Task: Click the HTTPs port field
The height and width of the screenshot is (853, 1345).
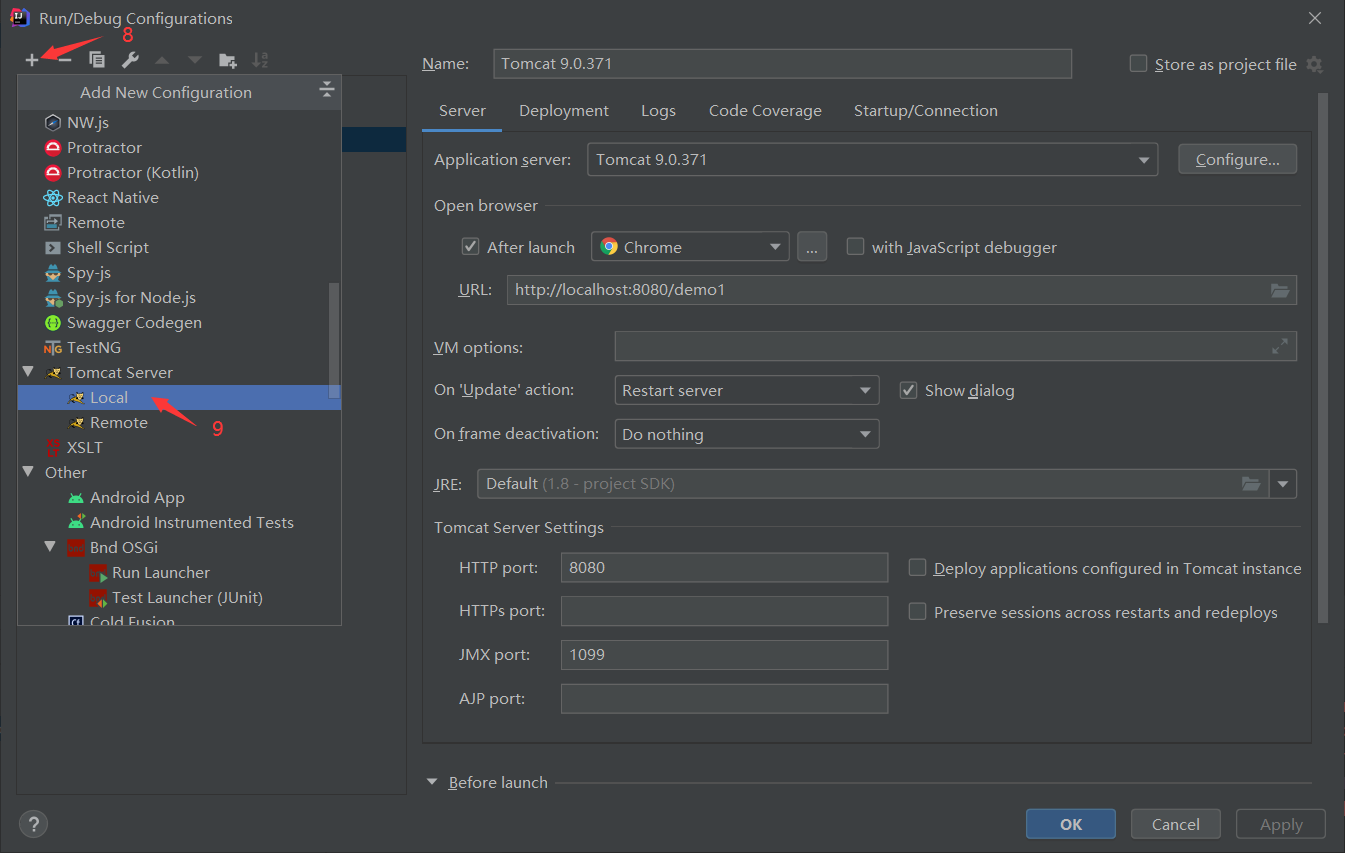Action: [x=724, y=611]
